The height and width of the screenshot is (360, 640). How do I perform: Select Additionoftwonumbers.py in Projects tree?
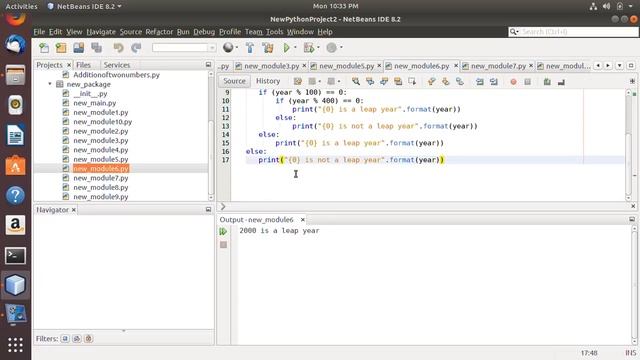116,75
